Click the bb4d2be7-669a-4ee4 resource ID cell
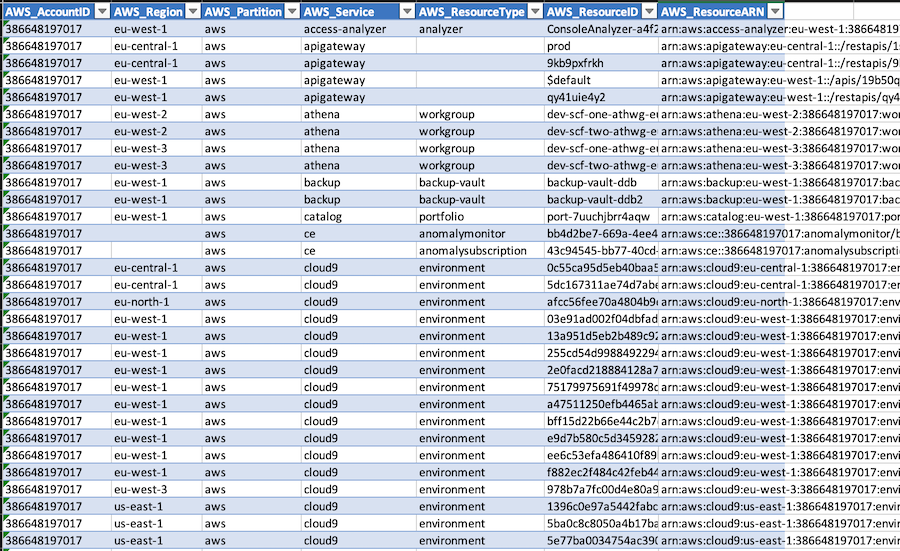This screenshot has height=551, width=900. (601, 234)
